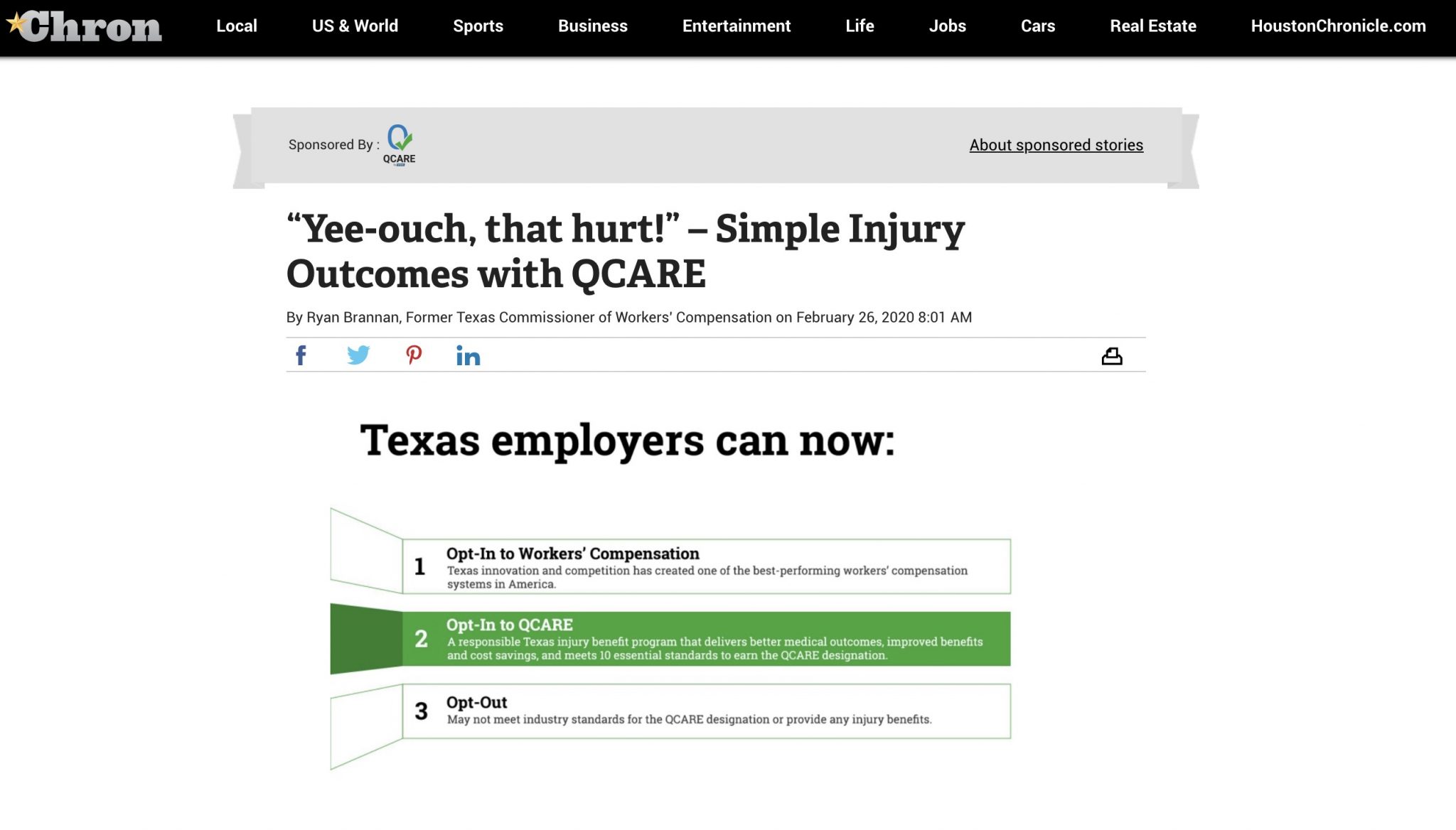Open the Local section
This screenshot has height=830, width=1456.
click(x=236, y=26)
